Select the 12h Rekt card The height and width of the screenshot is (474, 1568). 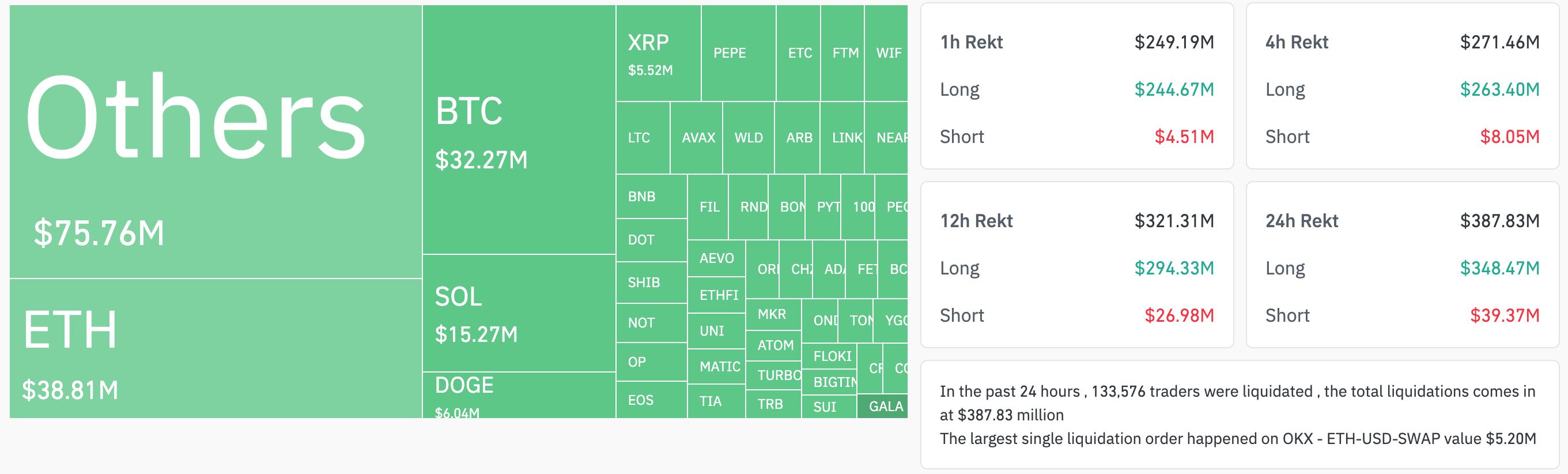(1076, 265)
